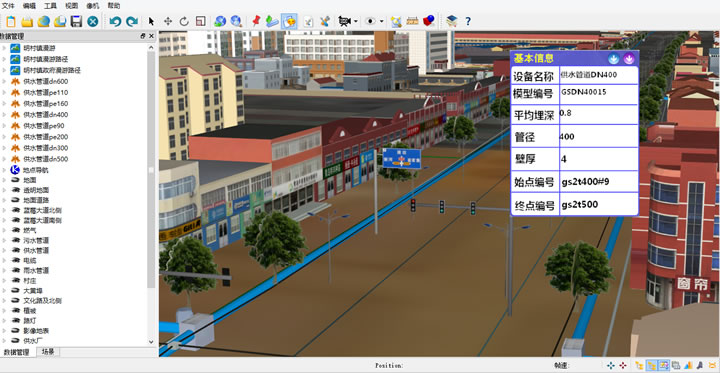
Task: Expand the 污水管道 tree node
Action: coord(4,240)
